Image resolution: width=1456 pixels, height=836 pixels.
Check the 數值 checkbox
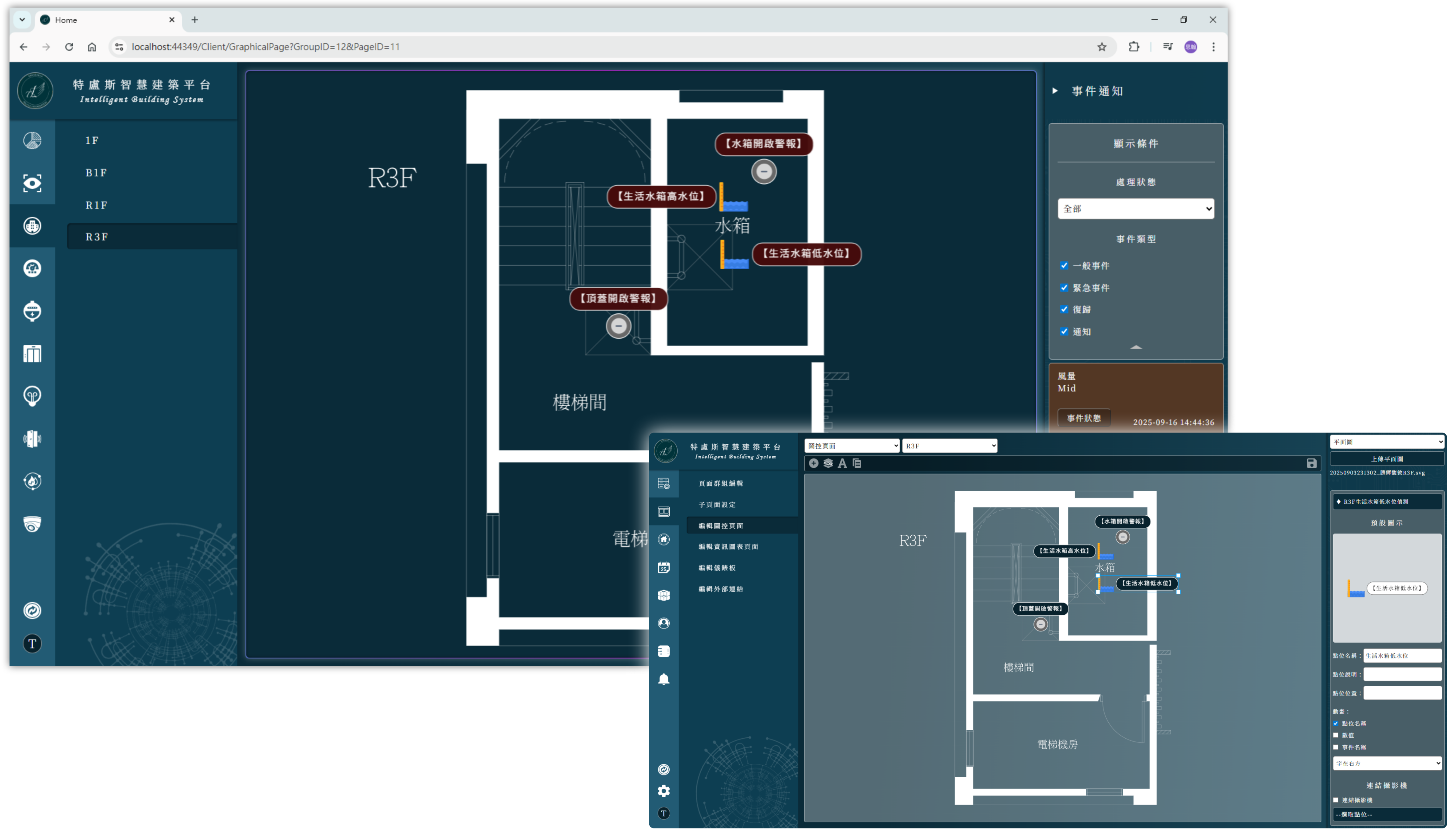1335,735
